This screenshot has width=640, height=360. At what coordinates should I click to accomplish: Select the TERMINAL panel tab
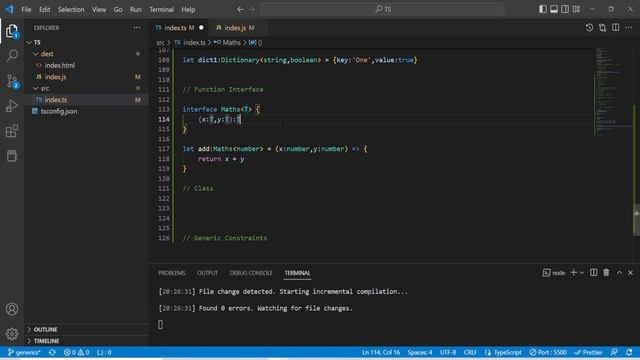click(297, 273)
